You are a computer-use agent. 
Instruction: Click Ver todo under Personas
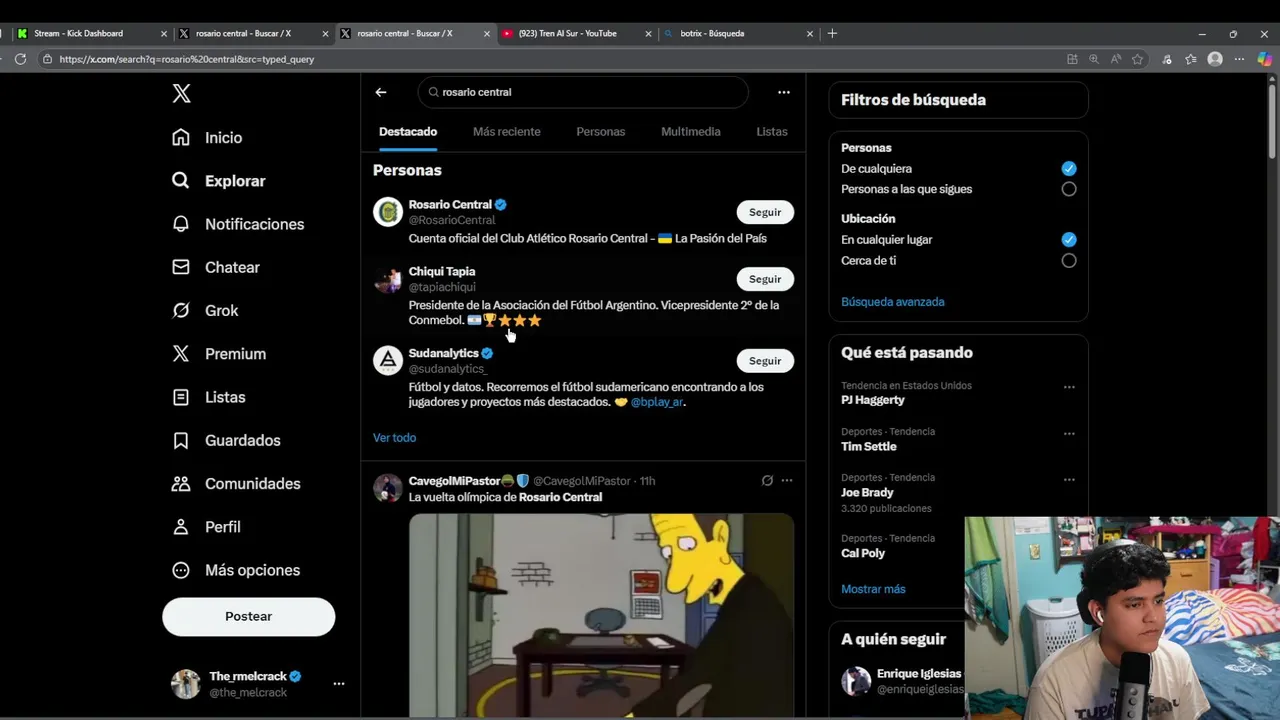pyautogui.click(x=395, y=438)
